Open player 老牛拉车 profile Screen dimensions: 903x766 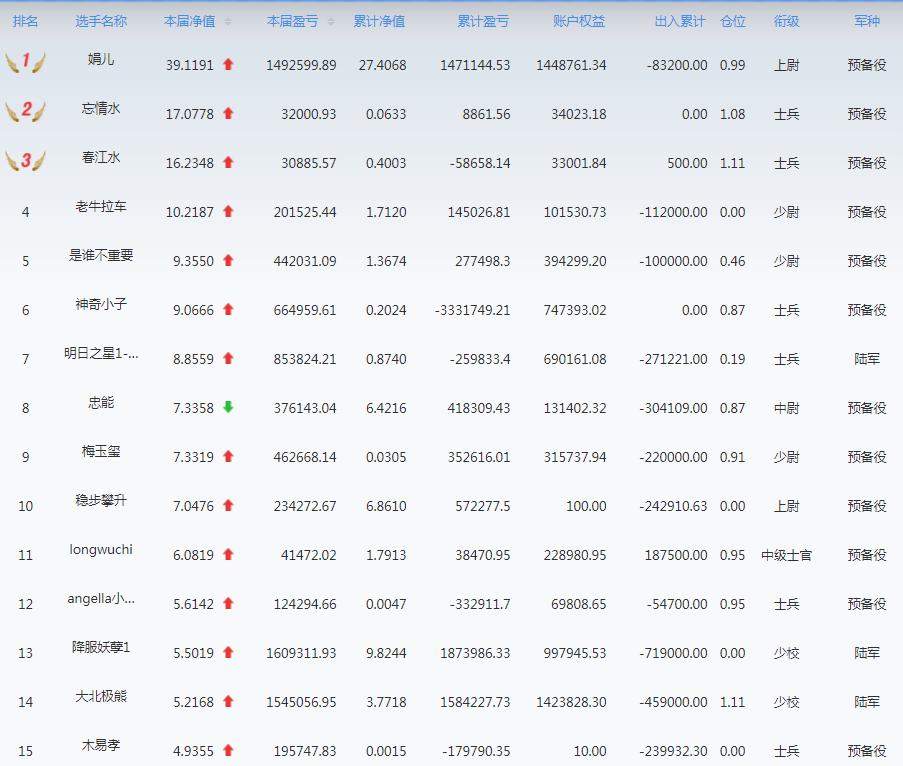(101, 206)
